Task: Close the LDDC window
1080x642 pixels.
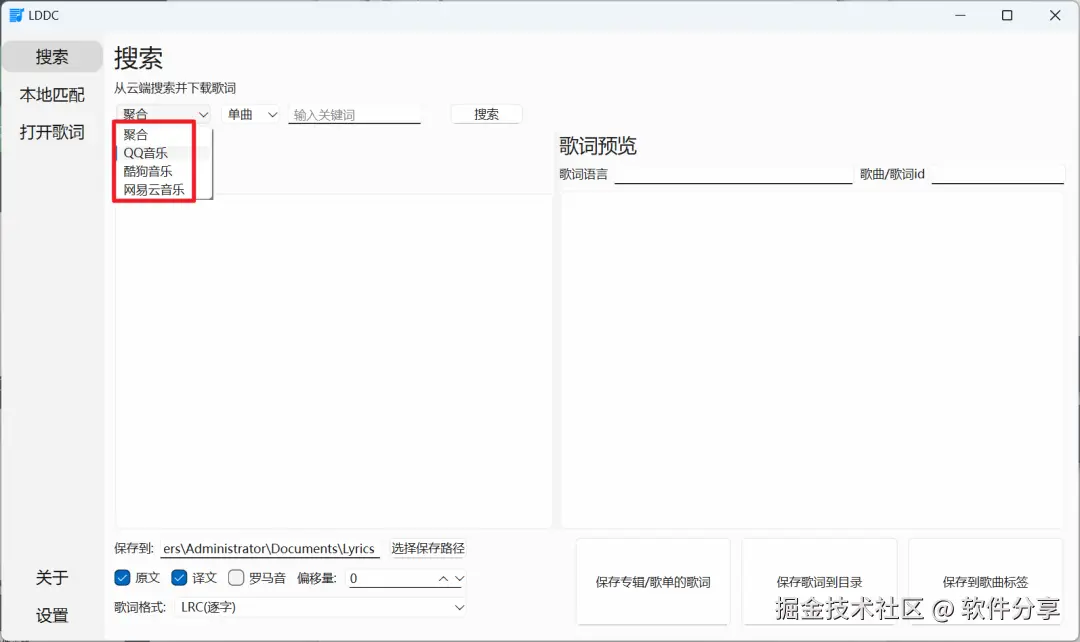Action: pos(1055,15)
